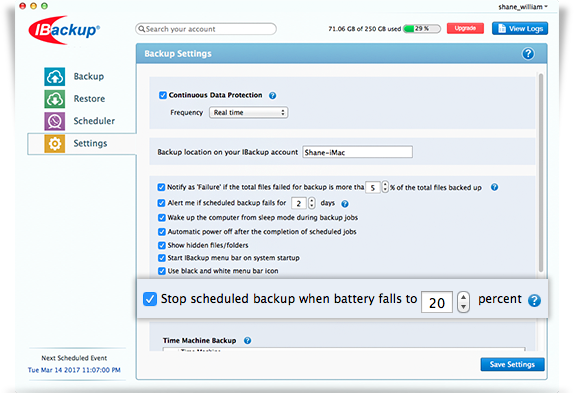
Task: Show help for Time Machine Backup
Action: (247, 340)
